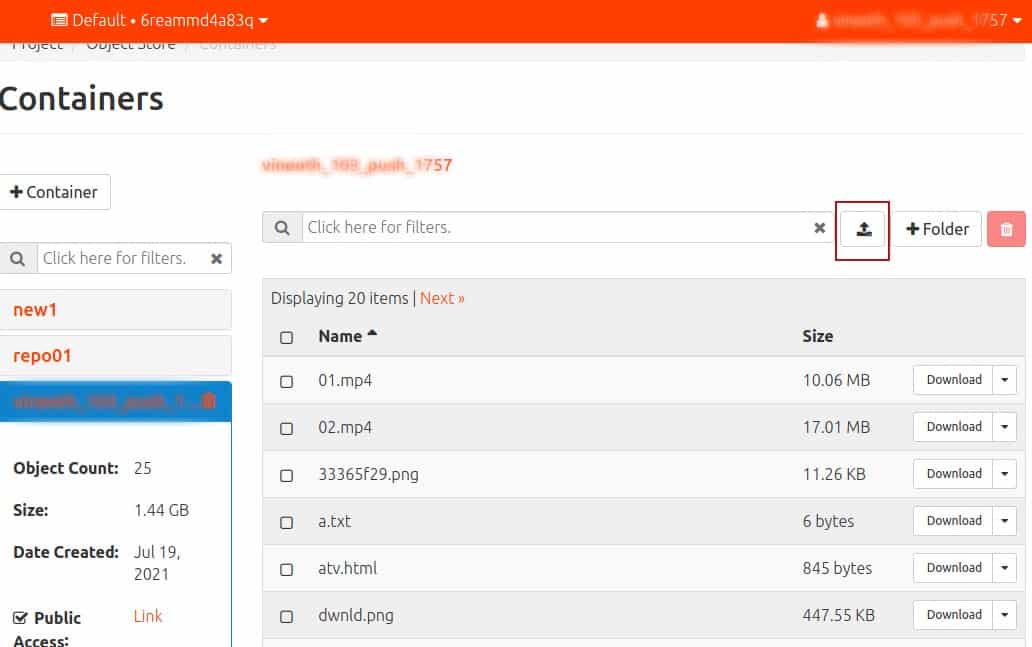This screenshot has height=647, width=1032.
Task: Select the new1 container
Action: (35, 310)
